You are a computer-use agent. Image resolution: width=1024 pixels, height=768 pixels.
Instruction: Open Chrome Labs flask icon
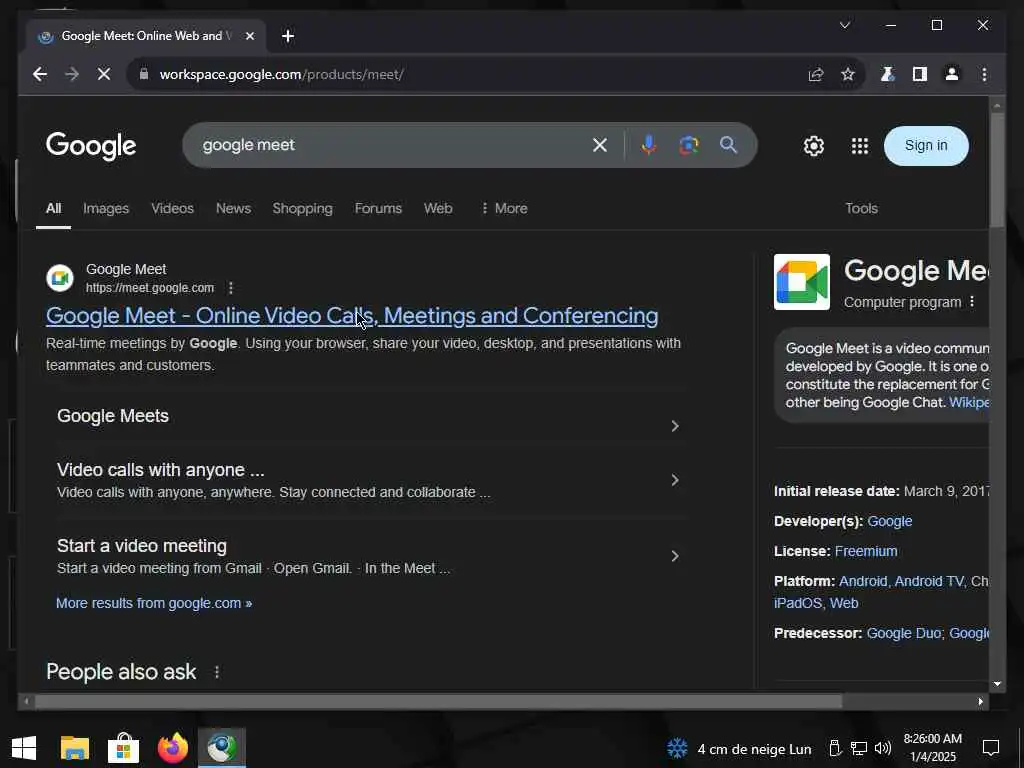tap(888, 74)
